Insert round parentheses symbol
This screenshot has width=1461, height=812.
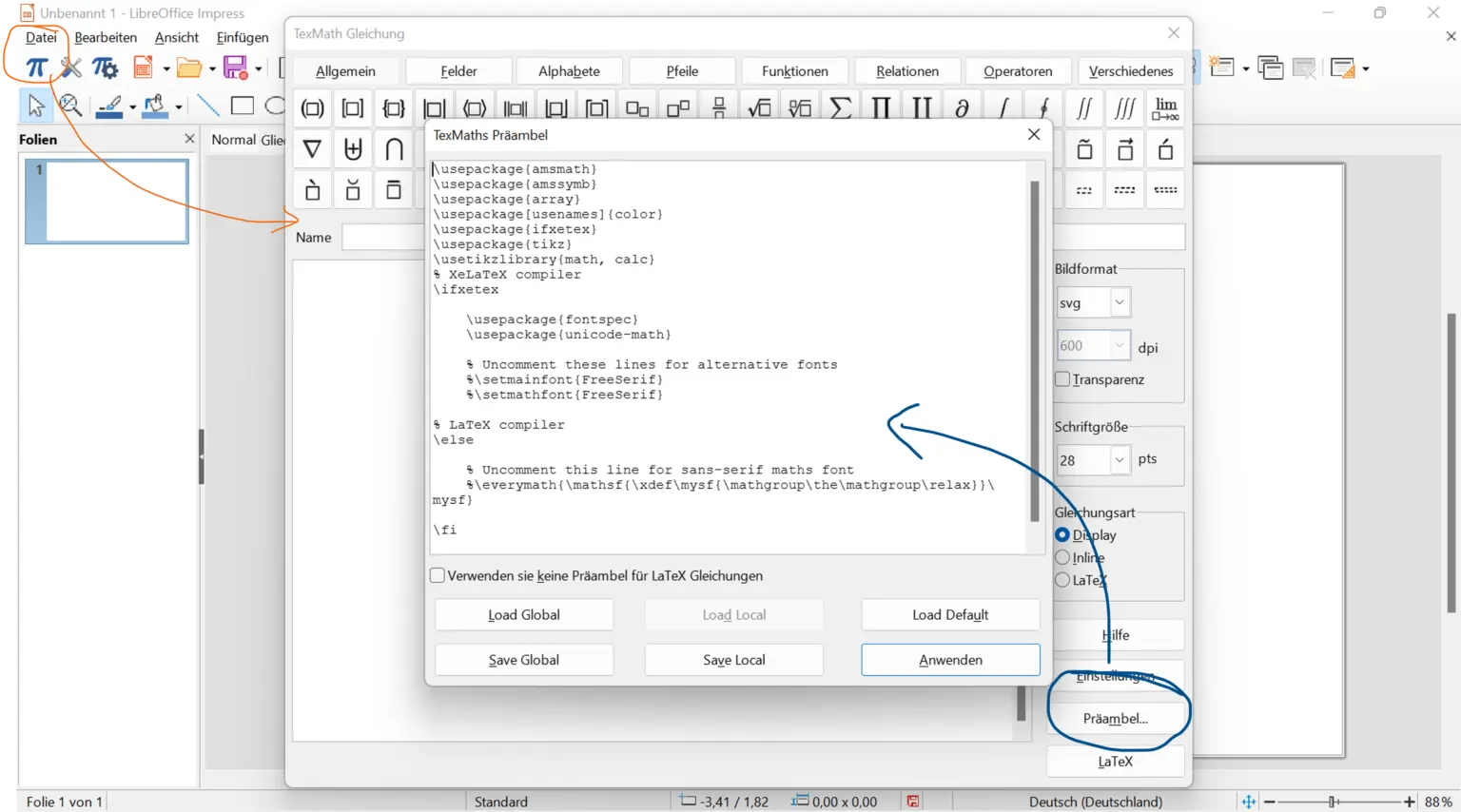(312, 108)
